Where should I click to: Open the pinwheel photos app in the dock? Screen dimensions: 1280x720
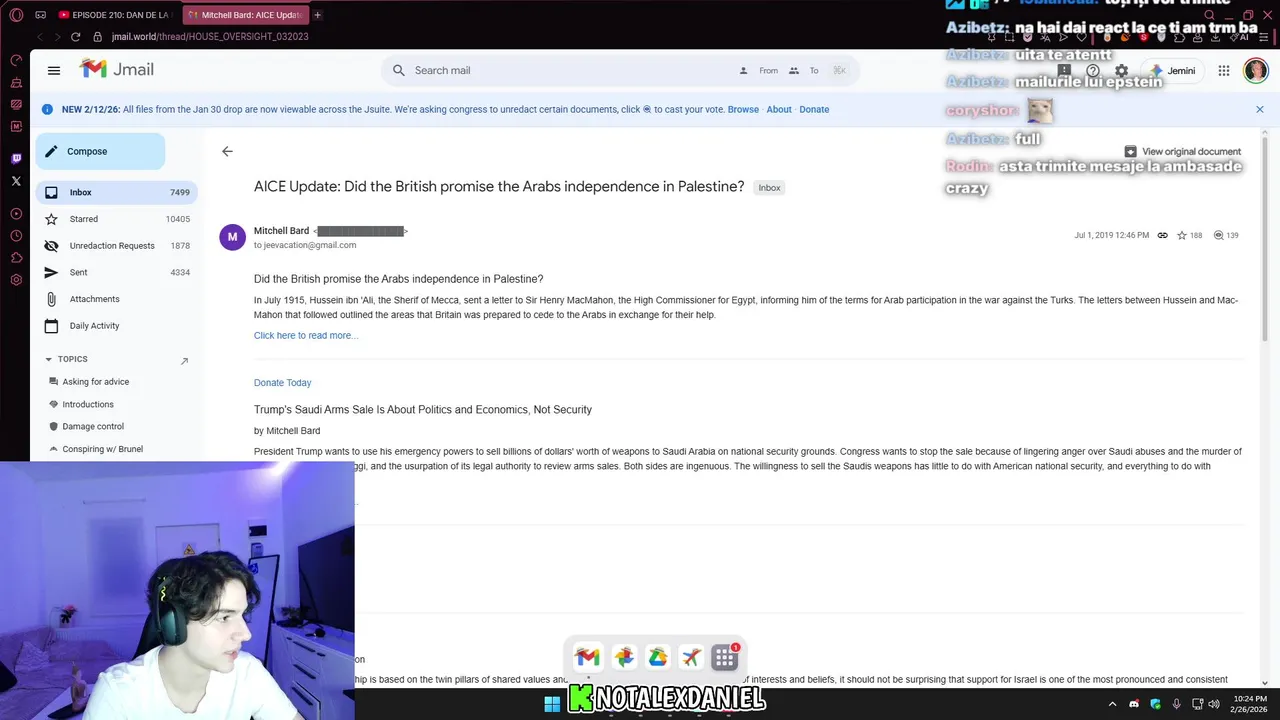click(x=623, y=657)
